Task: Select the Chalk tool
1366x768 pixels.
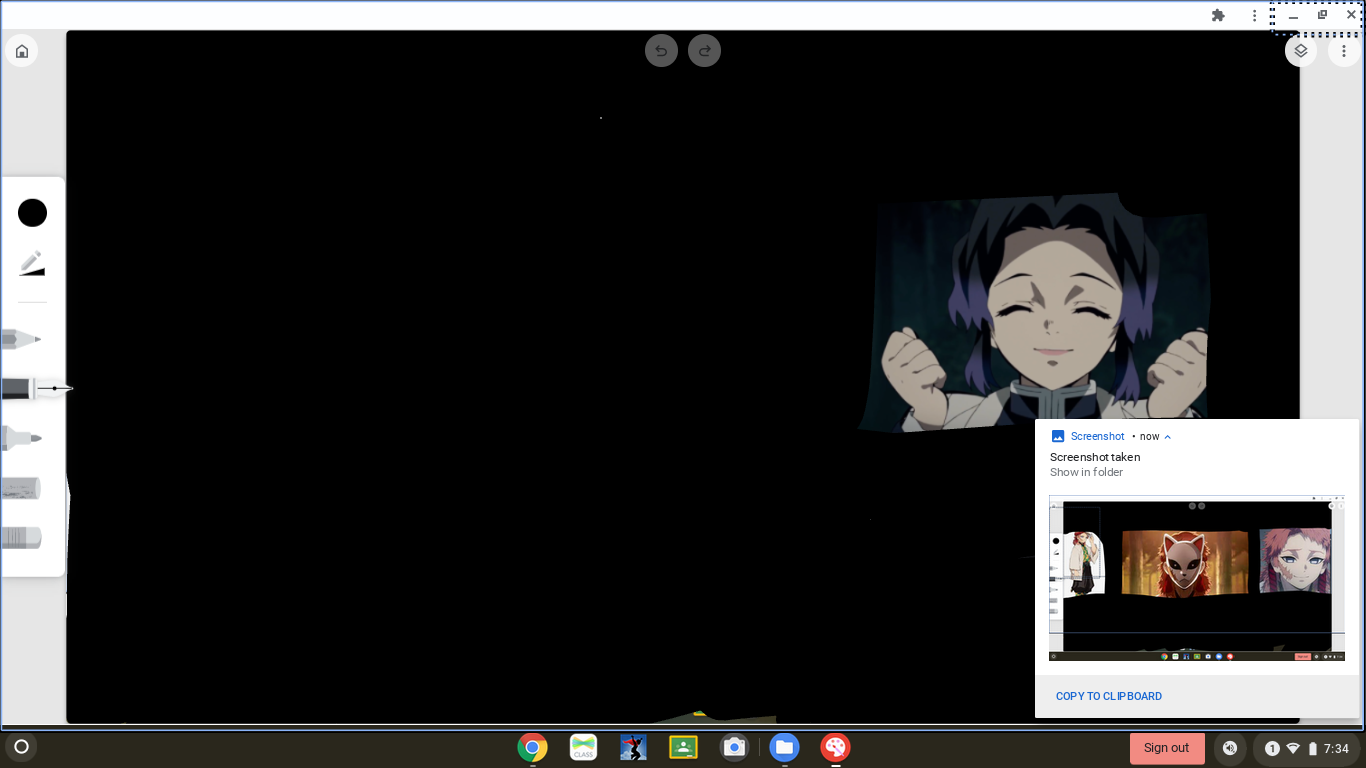Action: click(22, 488)
